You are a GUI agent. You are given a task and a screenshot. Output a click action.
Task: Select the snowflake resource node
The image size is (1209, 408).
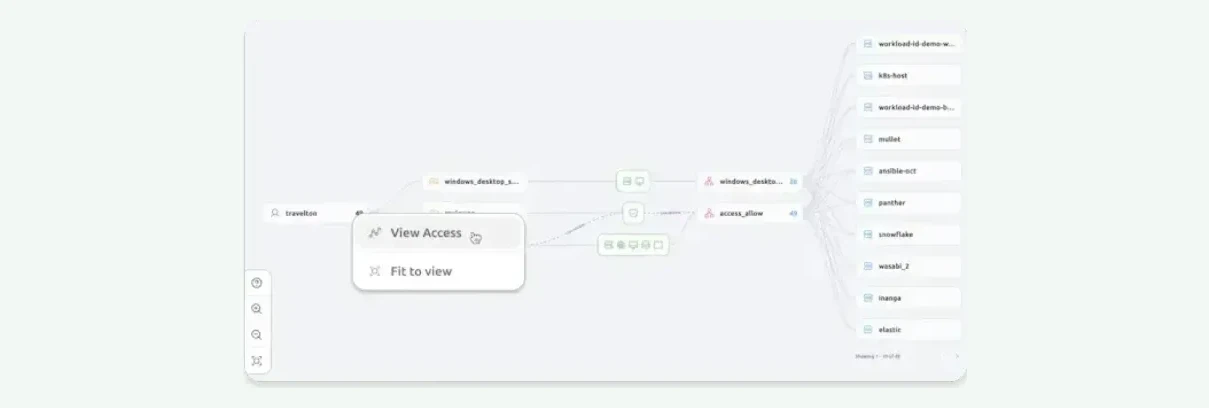pos(909,235)
